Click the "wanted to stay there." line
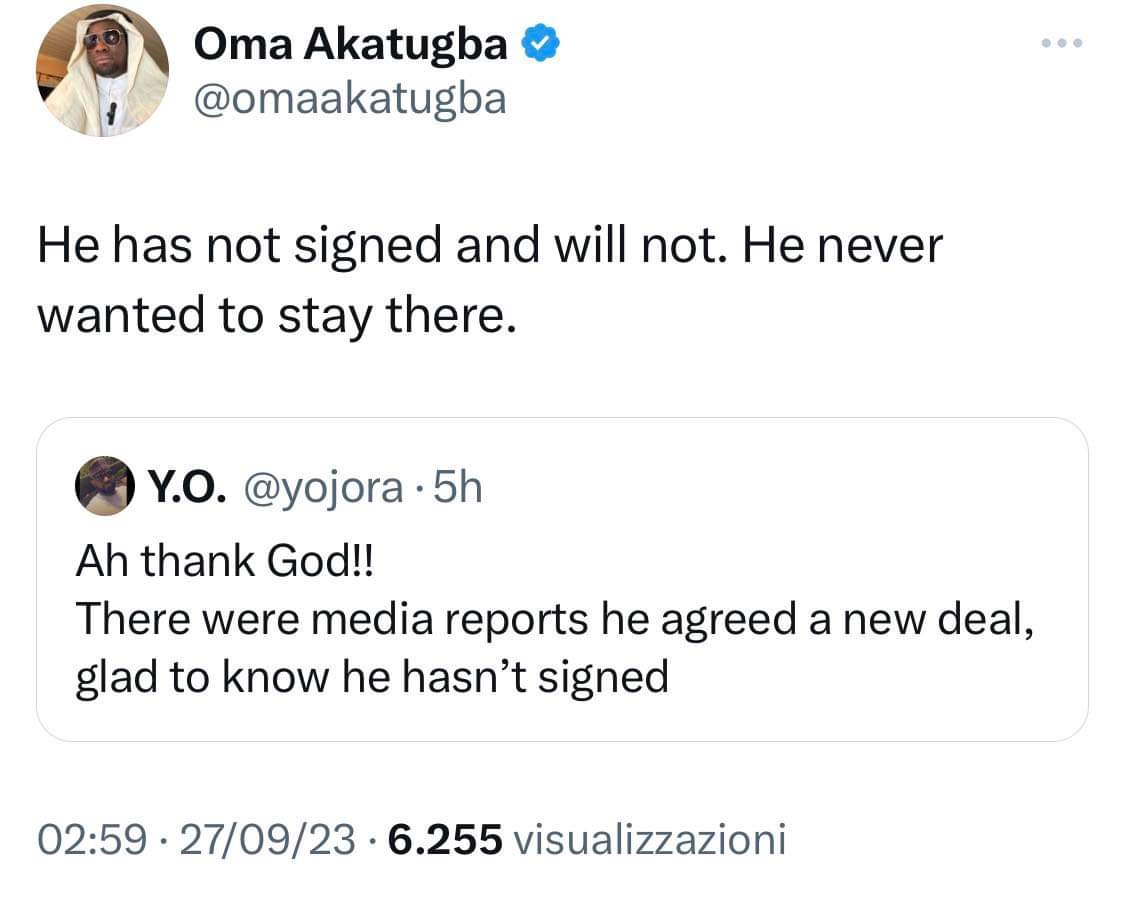1125x901 pixels. pyautogui.click(x=276, y=315)
